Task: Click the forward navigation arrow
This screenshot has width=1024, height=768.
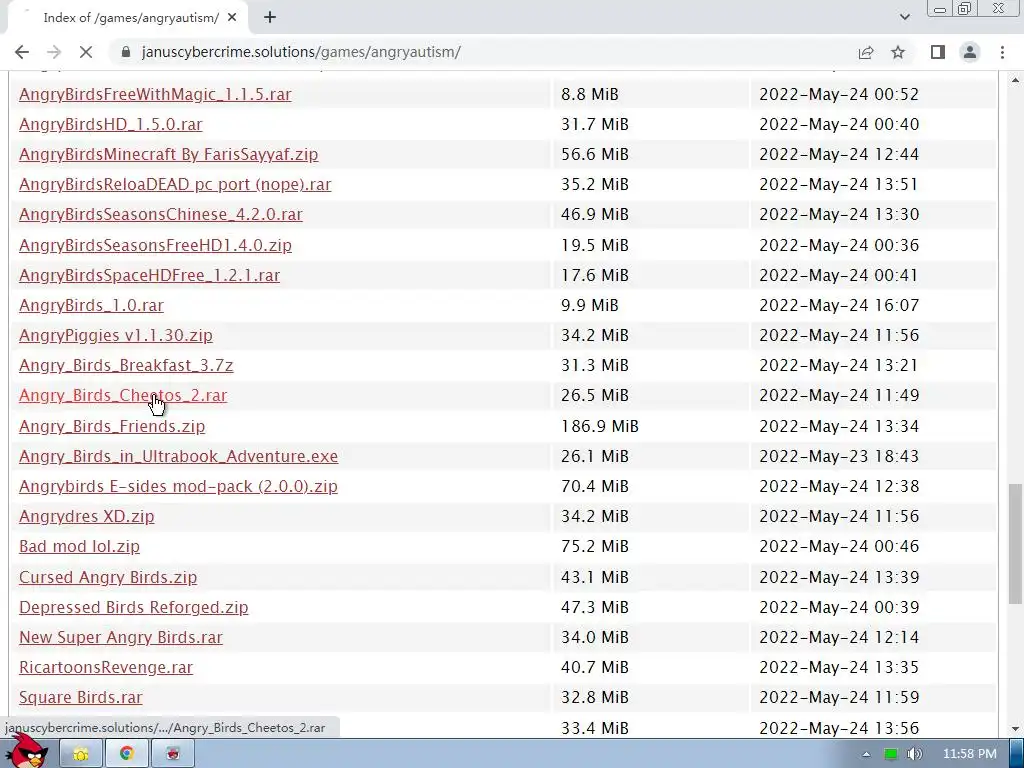Action: pos(54,52)
